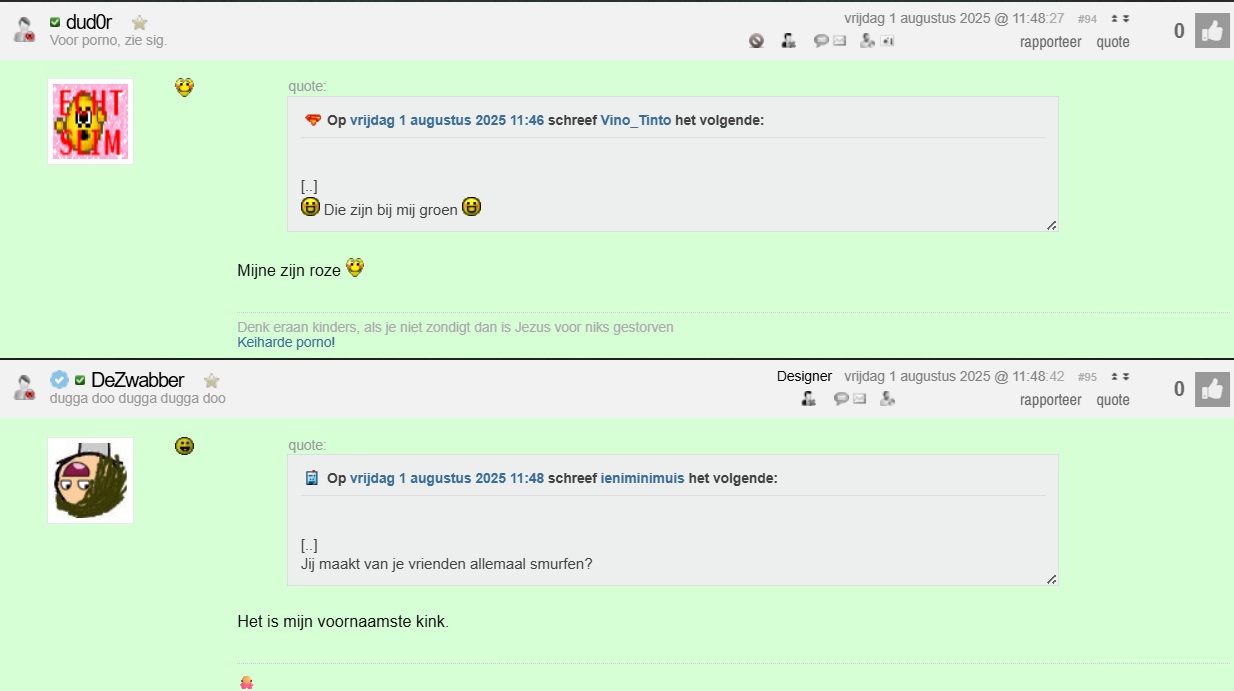The image size is (1234, 691).
Task: Click the ban icon in post #94
Action: tap(756, 41)
